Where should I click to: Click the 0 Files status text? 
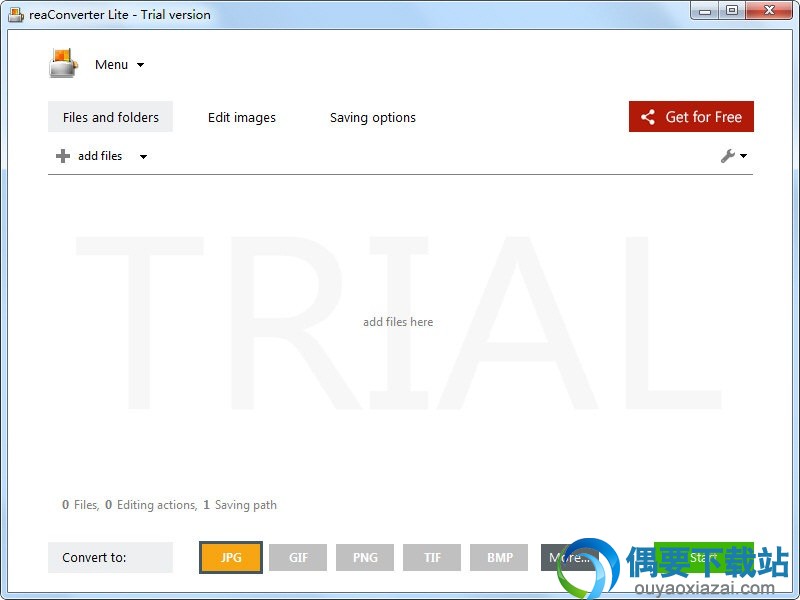[80, 505]
